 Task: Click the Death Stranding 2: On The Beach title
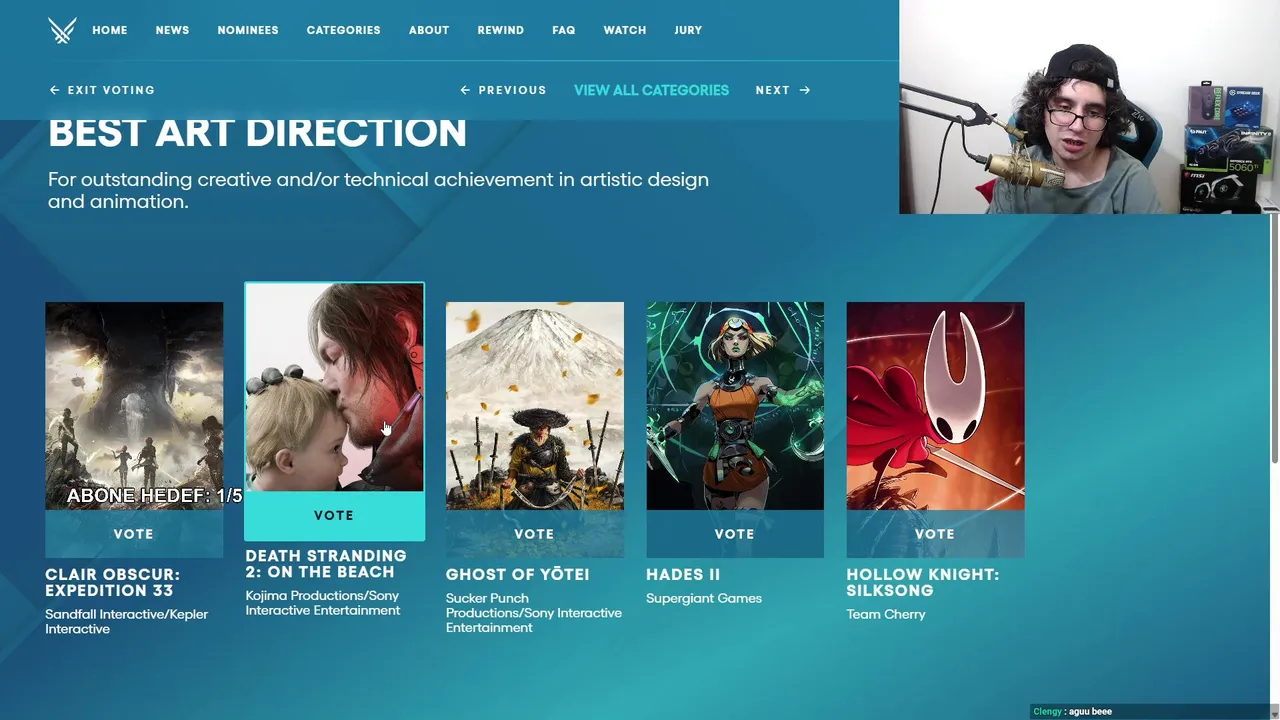click(x=326, y=564)
